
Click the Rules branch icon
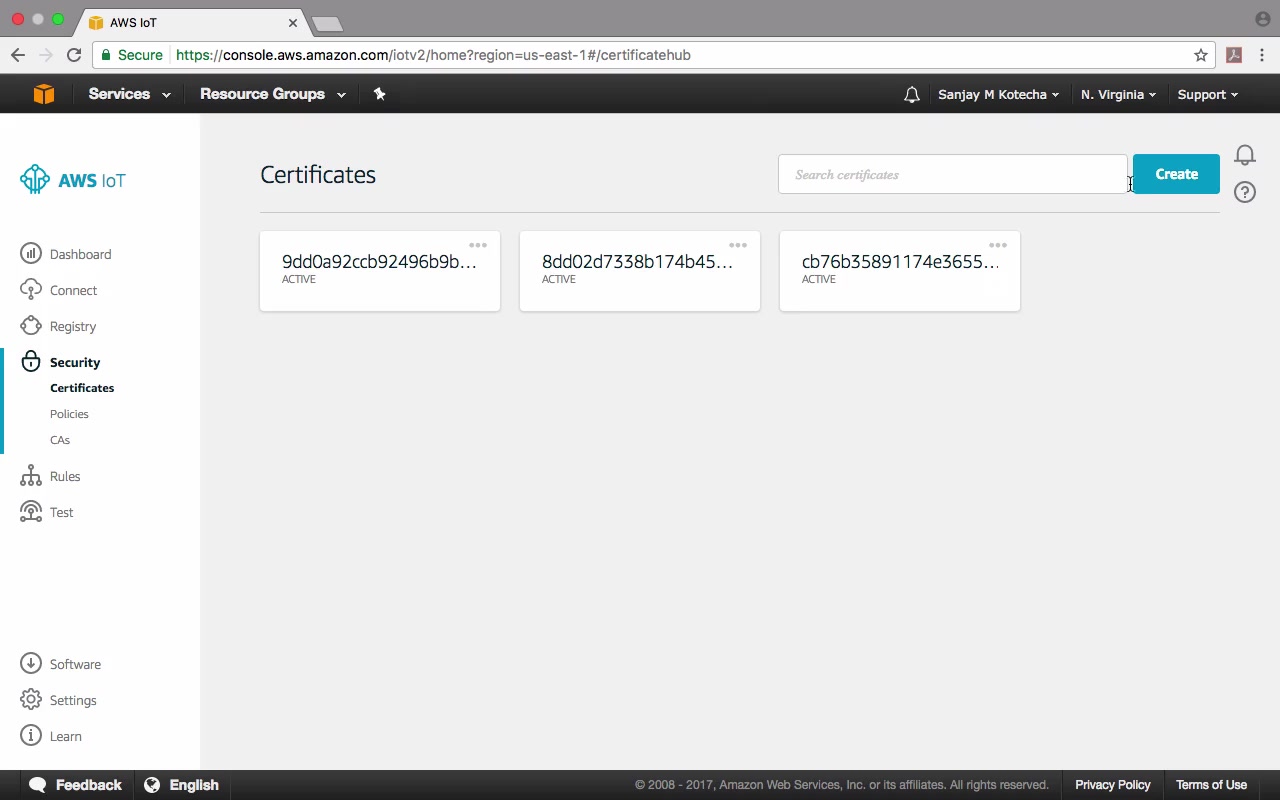coord(31,476)
